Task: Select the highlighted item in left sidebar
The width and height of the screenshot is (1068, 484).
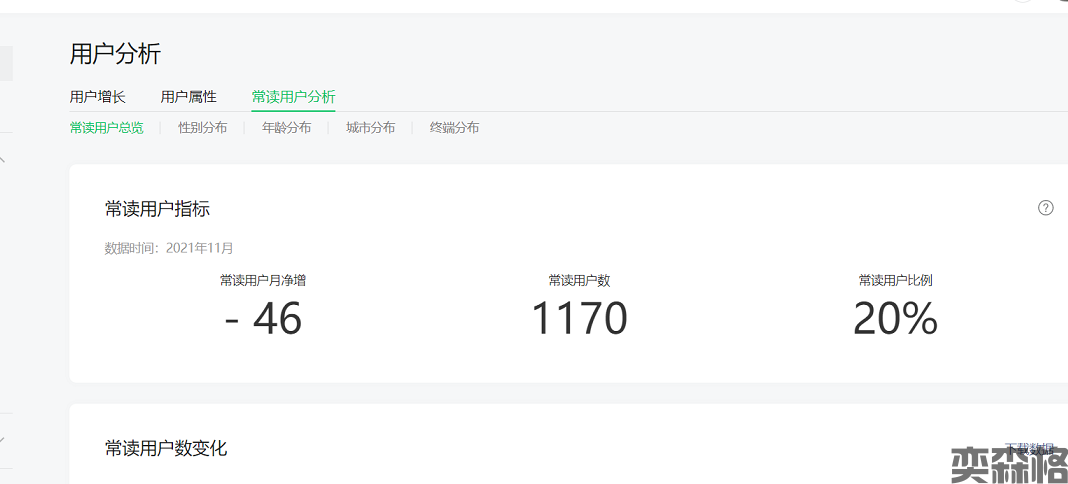Action: click(x=6, y=63)
